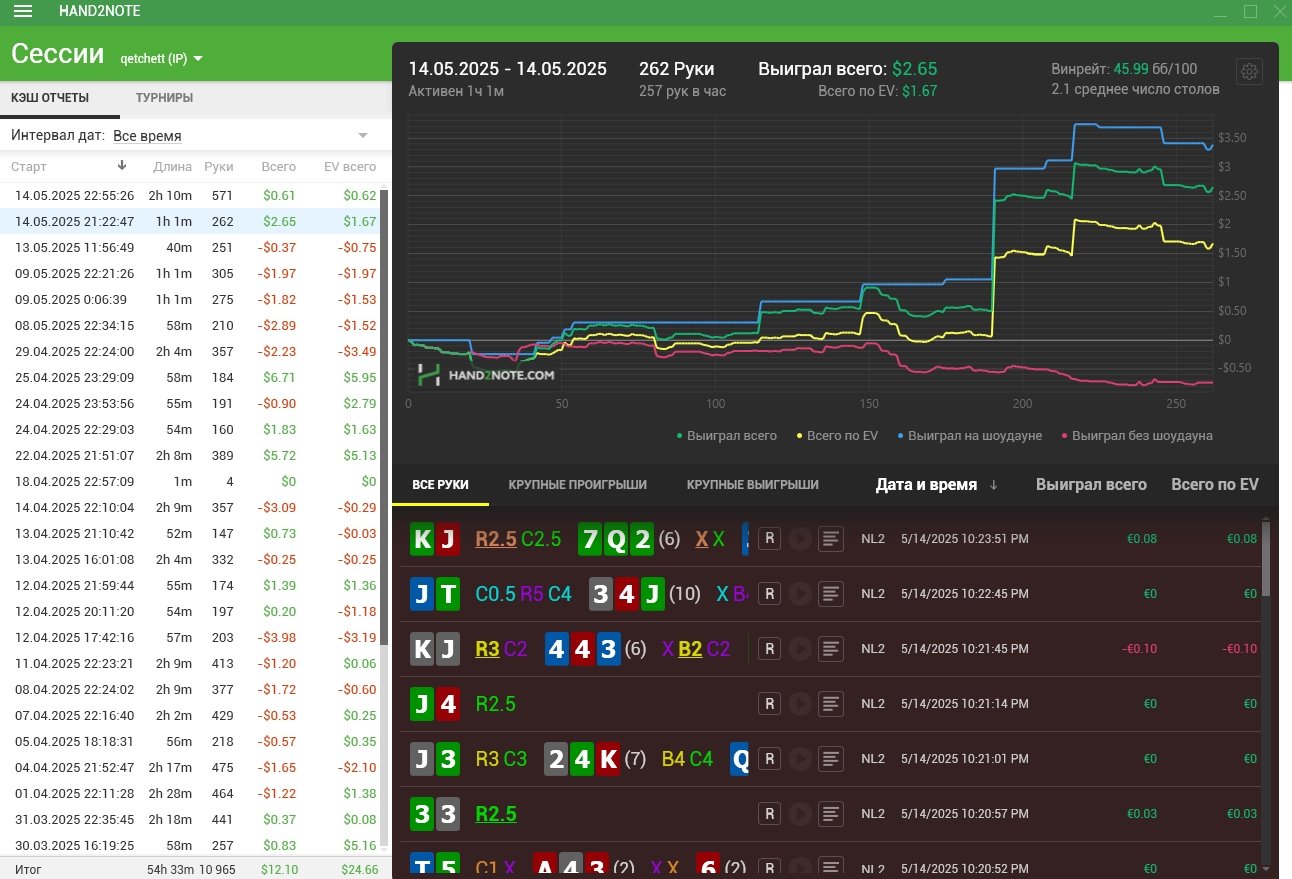Open hand text for 33 row
1292x879 pixels.
point(830,814)
